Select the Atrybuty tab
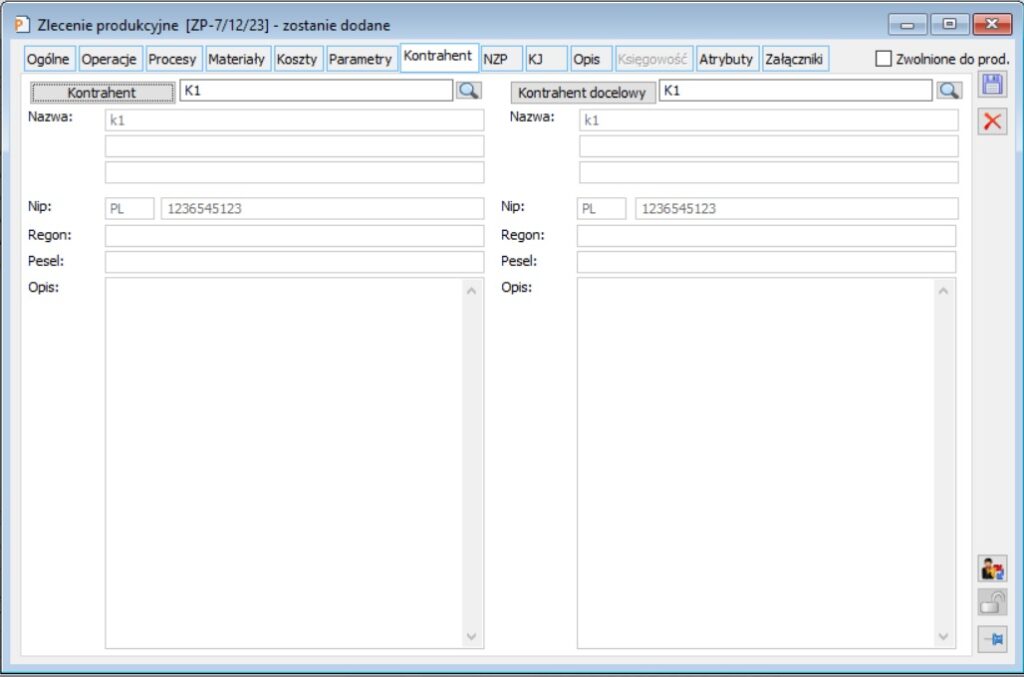Viewport: 1024px width, 677px height. click(726, 59)
